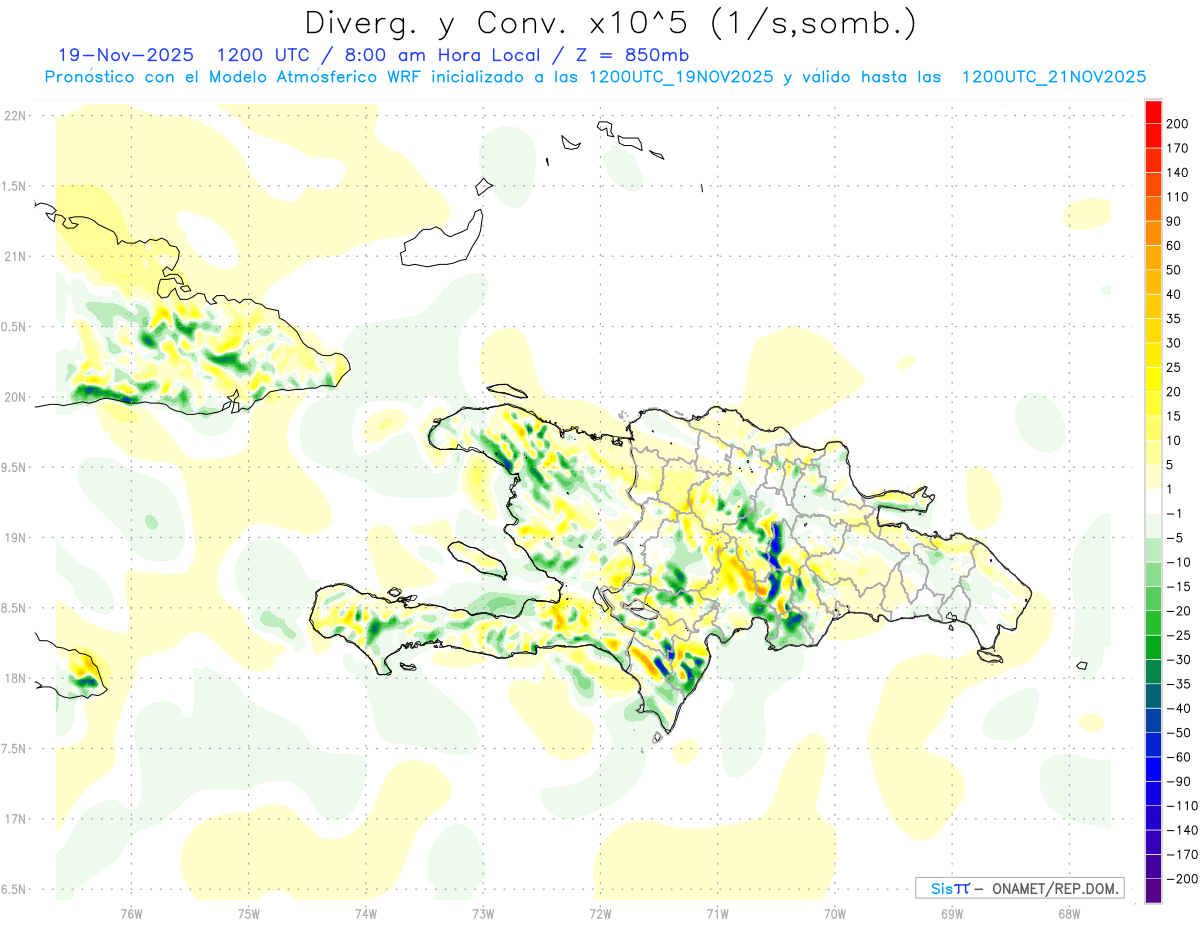1200x927 pixels.
Task: Click the '76W' longitude label
Action: click(x=131, y=913)
